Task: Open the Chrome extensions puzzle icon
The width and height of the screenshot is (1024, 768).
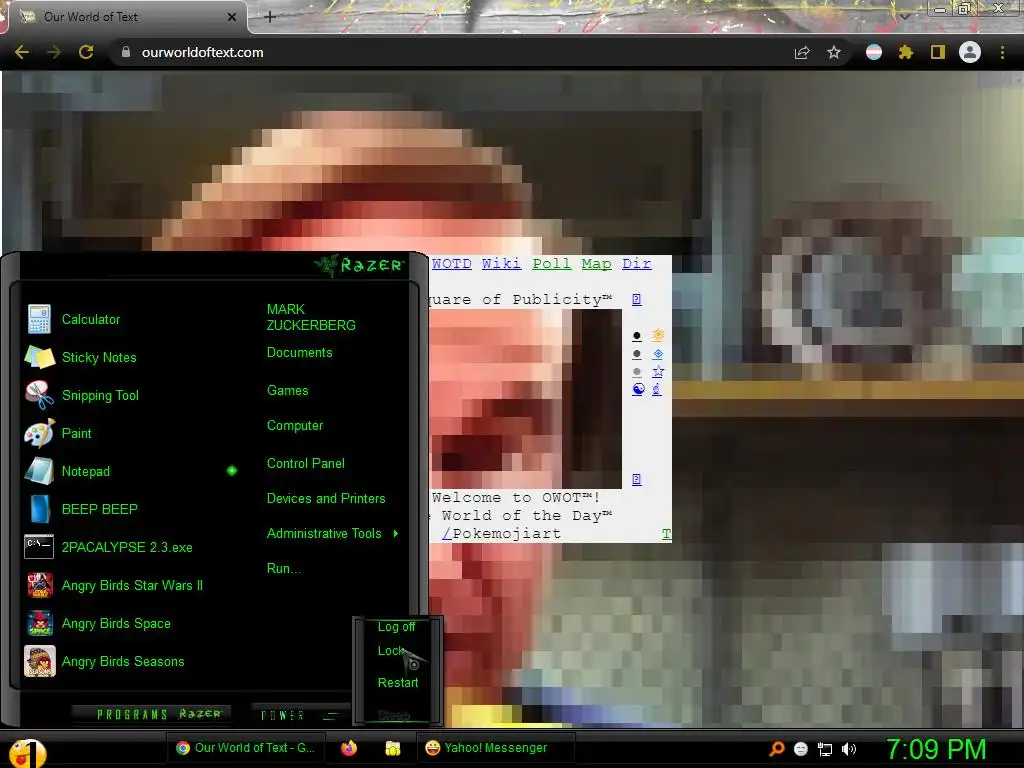Action: pos(905,52)
